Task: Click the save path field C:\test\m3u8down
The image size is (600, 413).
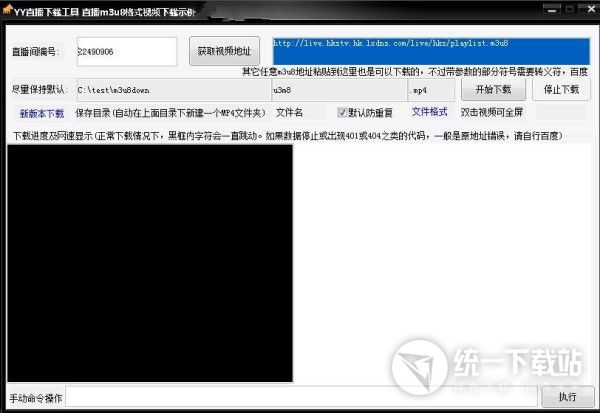Action: [174, 90]
